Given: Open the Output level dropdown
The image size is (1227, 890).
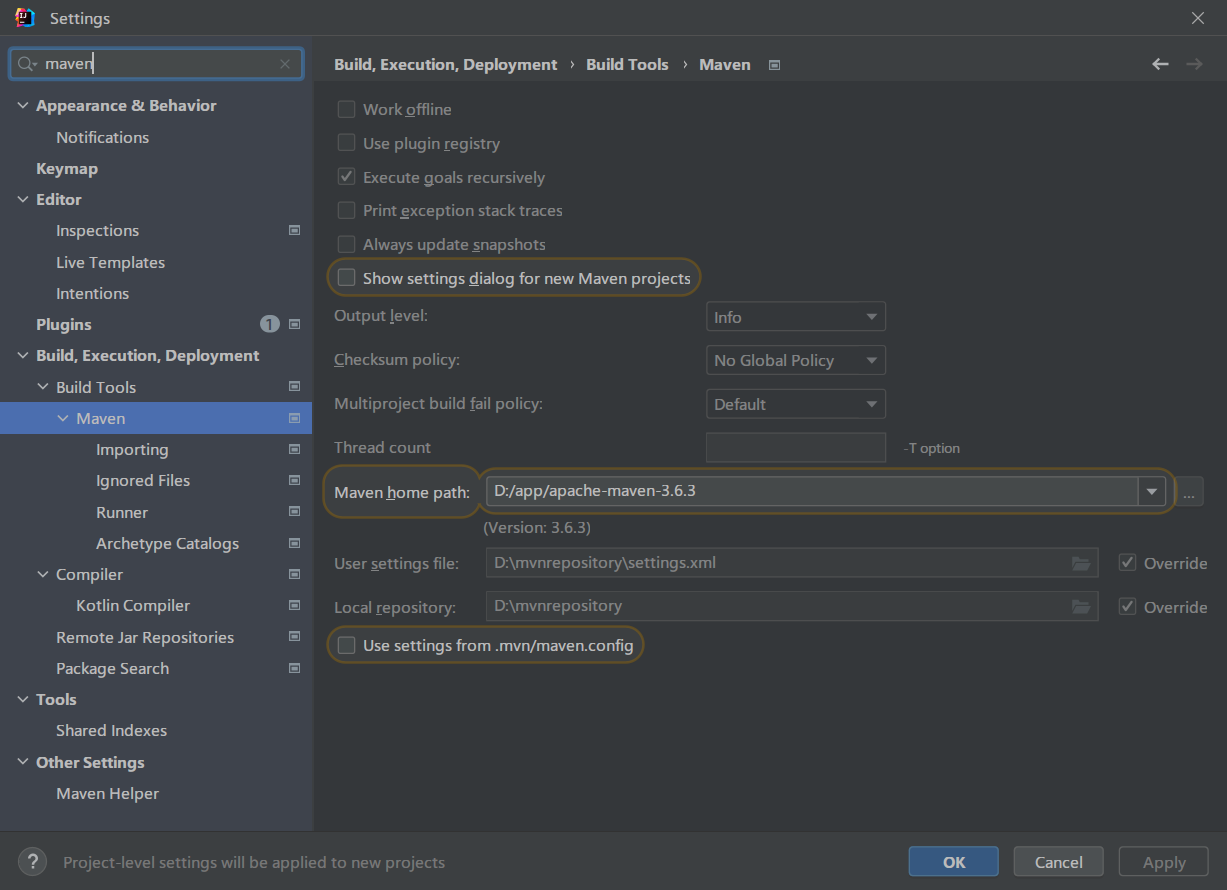Looking at the screenshot, I should (795, 317).
